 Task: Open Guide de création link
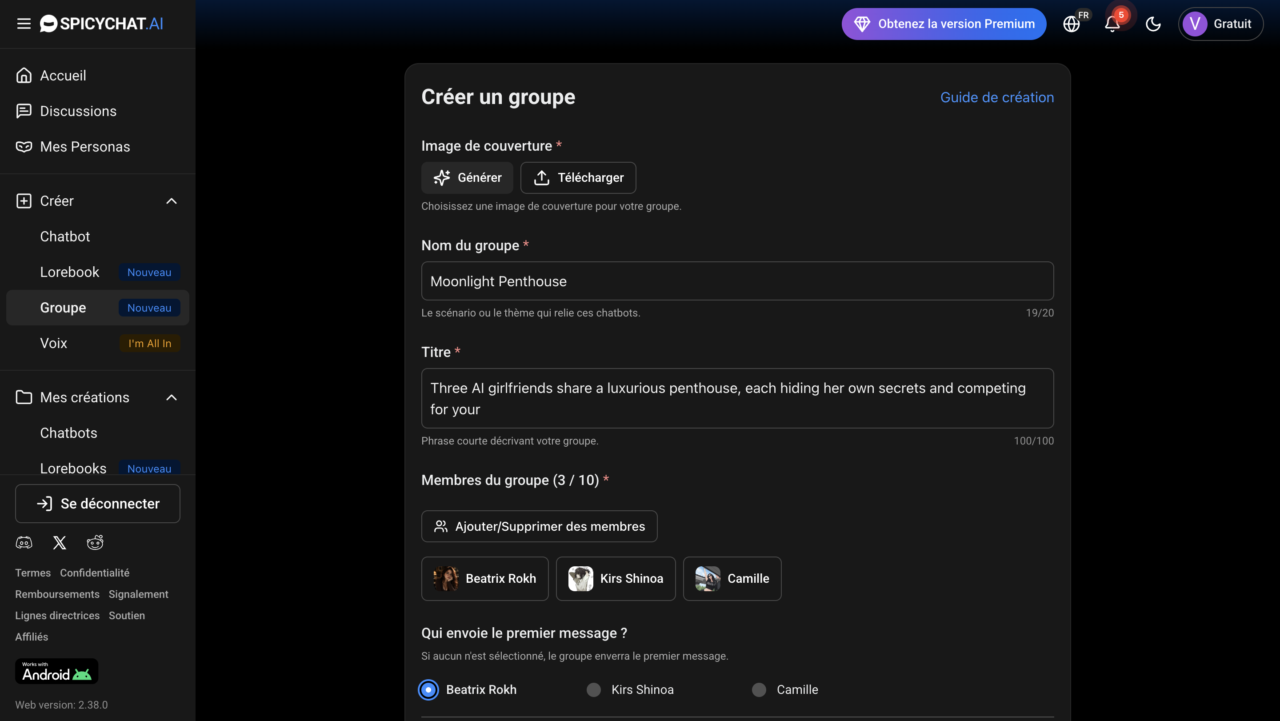(997, 97)
